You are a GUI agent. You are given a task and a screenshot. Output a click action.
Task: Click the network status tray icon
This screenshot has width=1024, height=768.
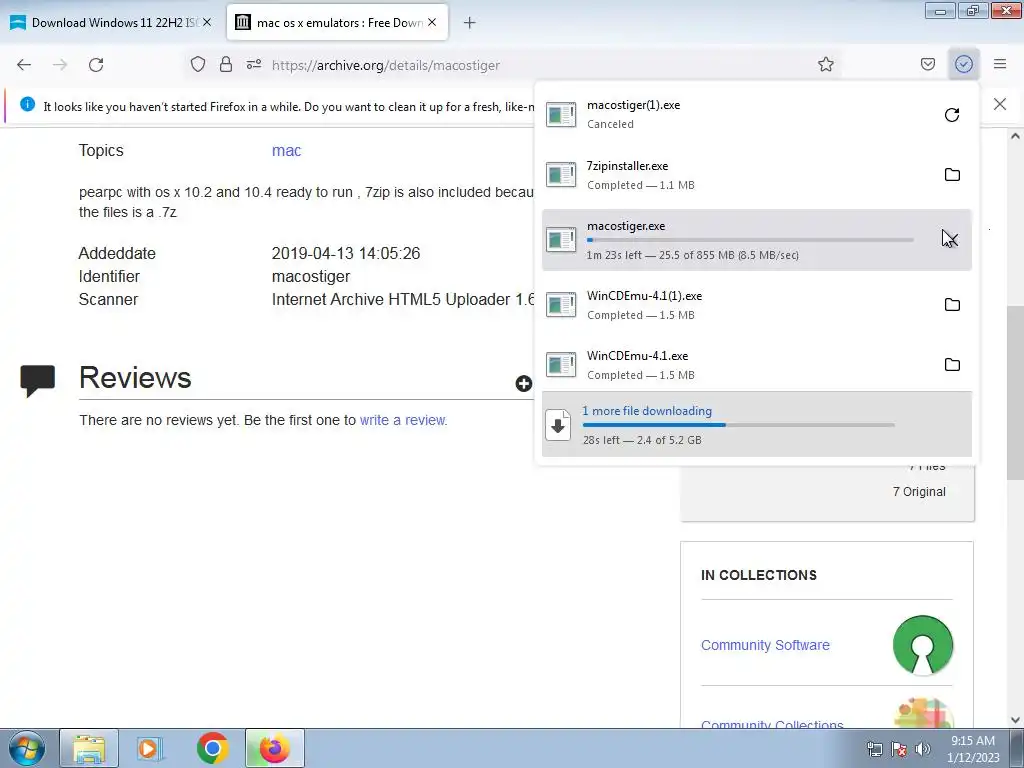click(874, 749)
